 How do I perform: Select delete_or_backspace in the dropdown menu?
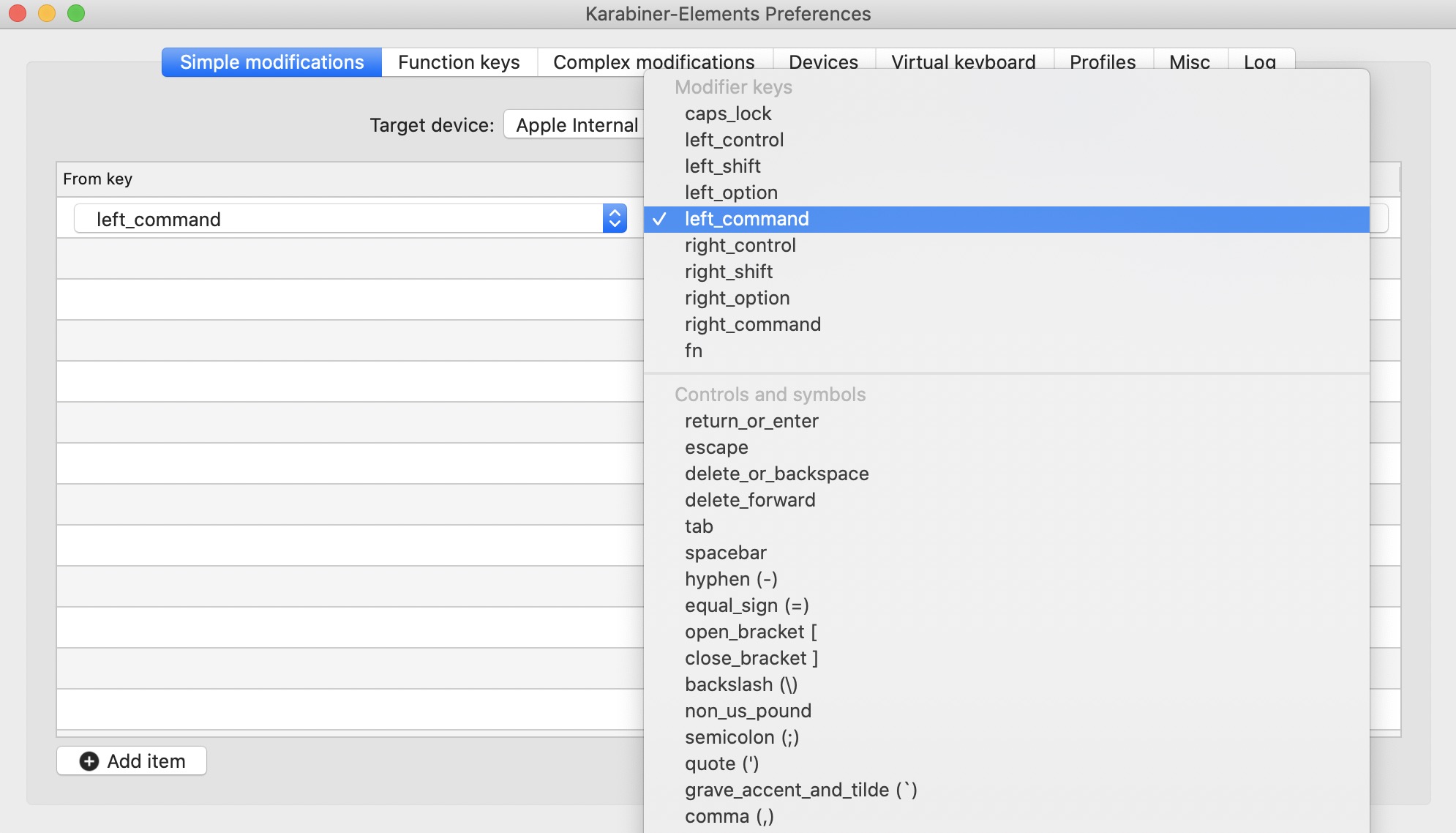pyautogui.click(x=776, y=474)
